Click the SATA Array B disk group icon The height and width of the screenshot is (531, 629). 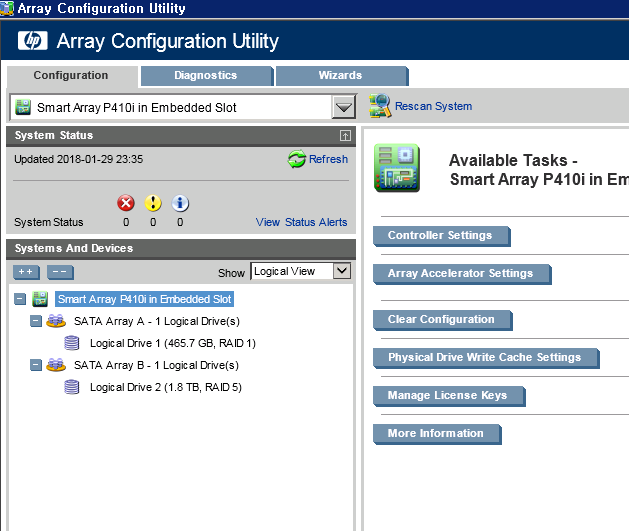pyautogui.click(x=56, y=365)
